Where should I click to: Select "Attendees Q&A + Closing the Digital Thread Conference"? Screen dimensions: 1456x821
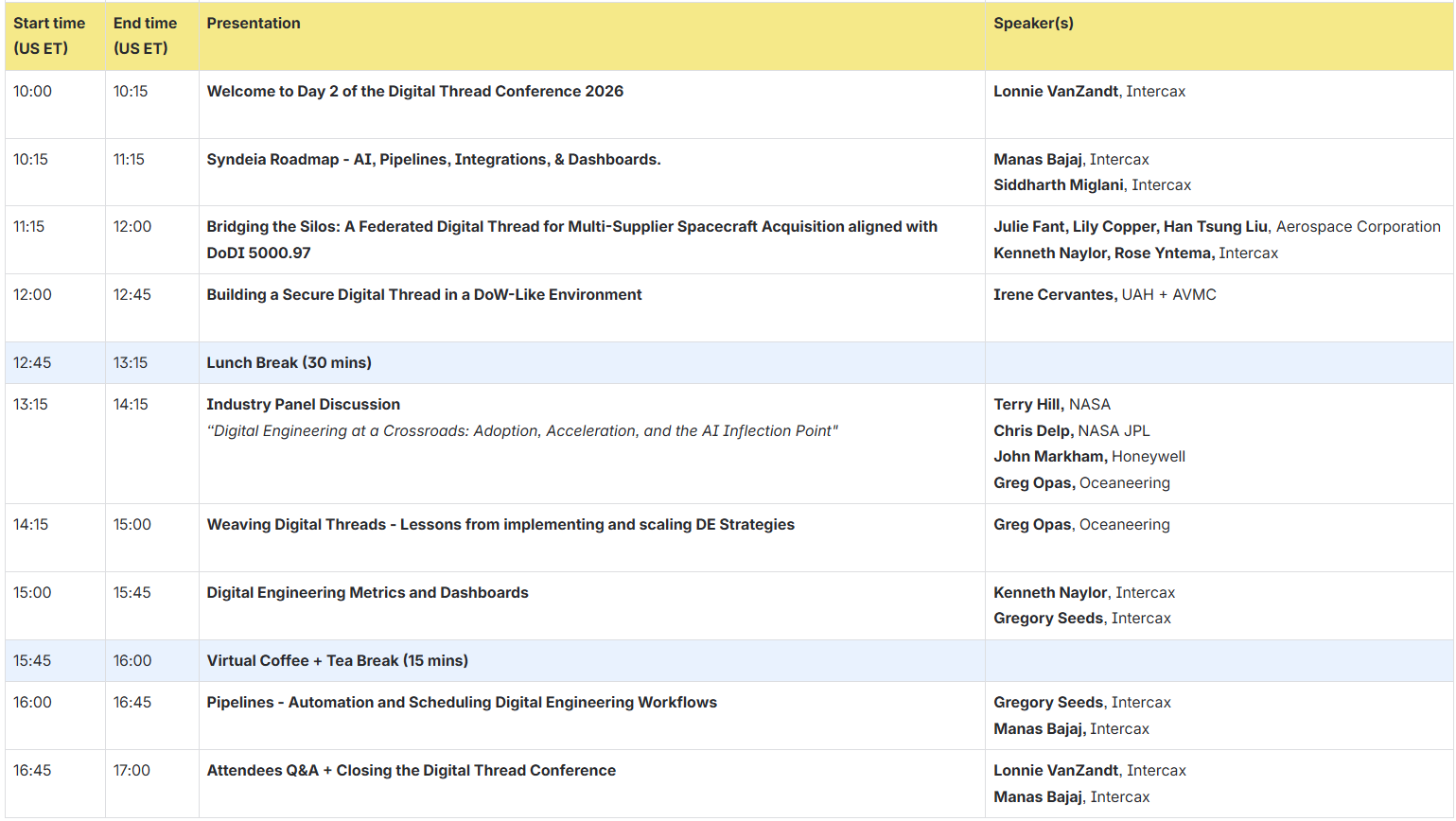coord(412,771)
